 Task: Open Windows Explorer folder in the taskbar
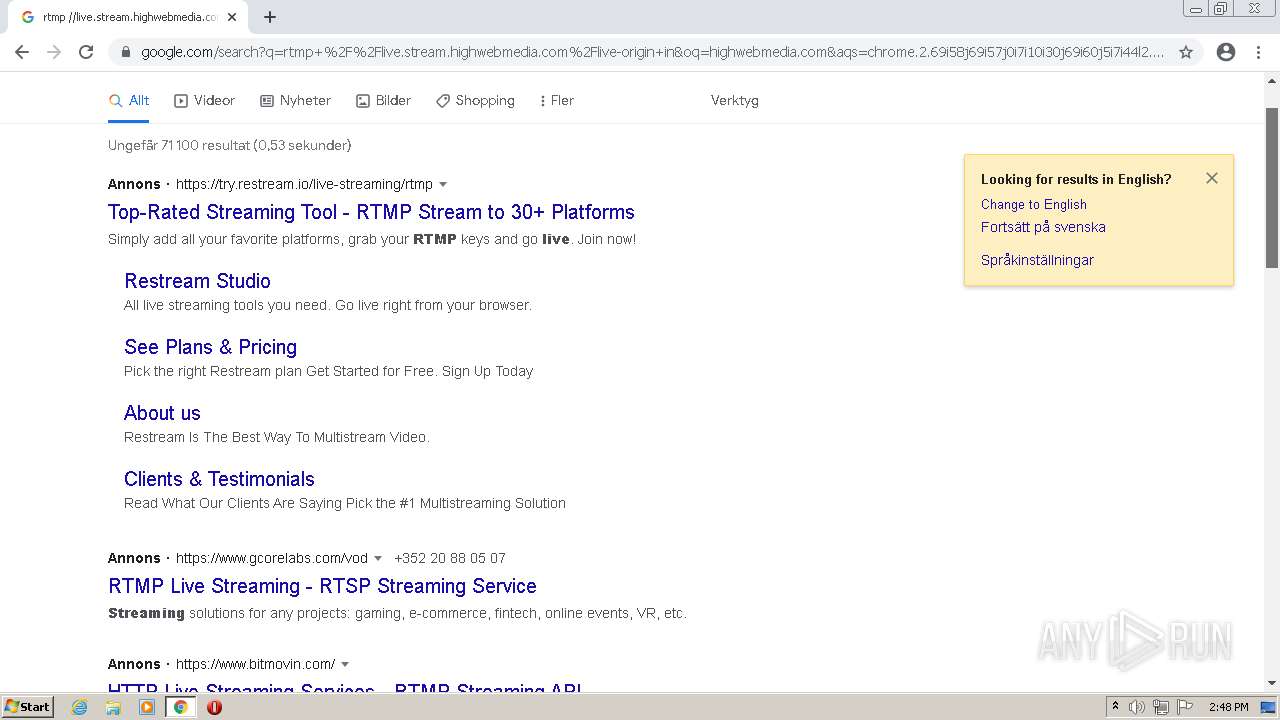[113, 707]
